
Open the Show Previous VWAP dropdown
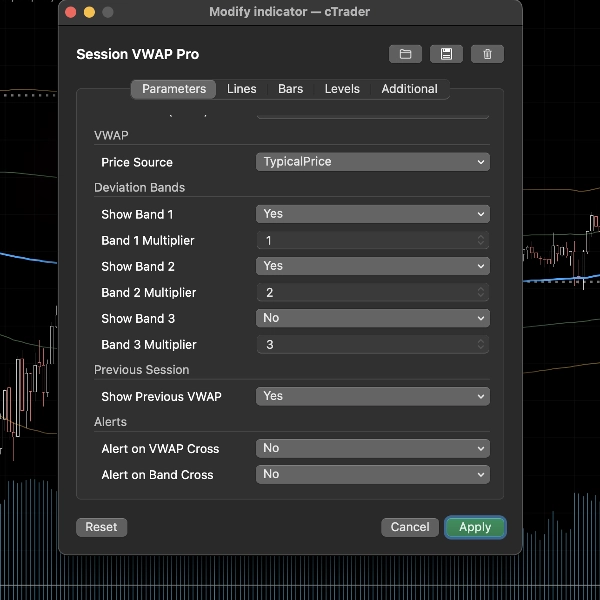(373, 396)
